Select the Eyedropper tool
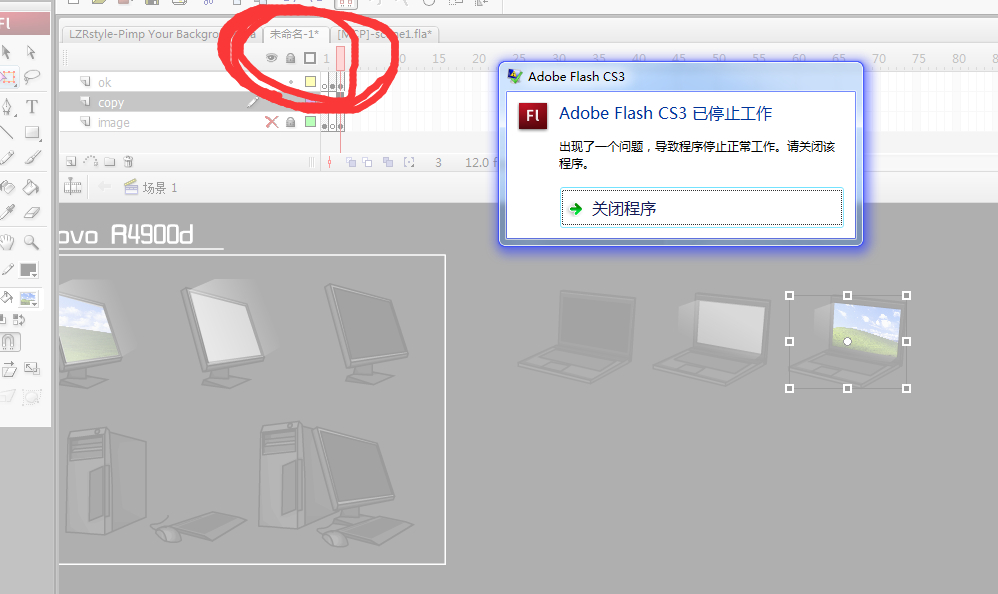The height and width of the screenshot is (594, 998). pyautogui.click(x=7, y=213)
